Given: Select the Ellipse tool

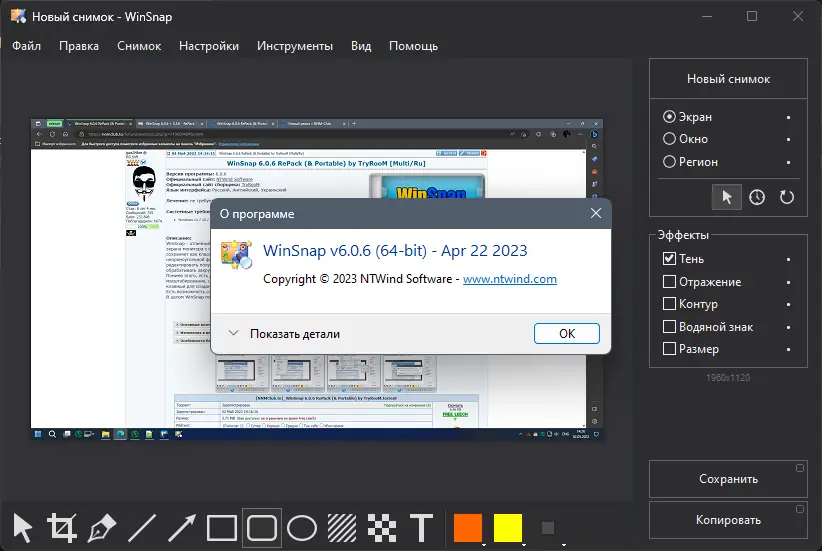Looking at the screenshot, I should pyautogui.click(x=302, y=528).
